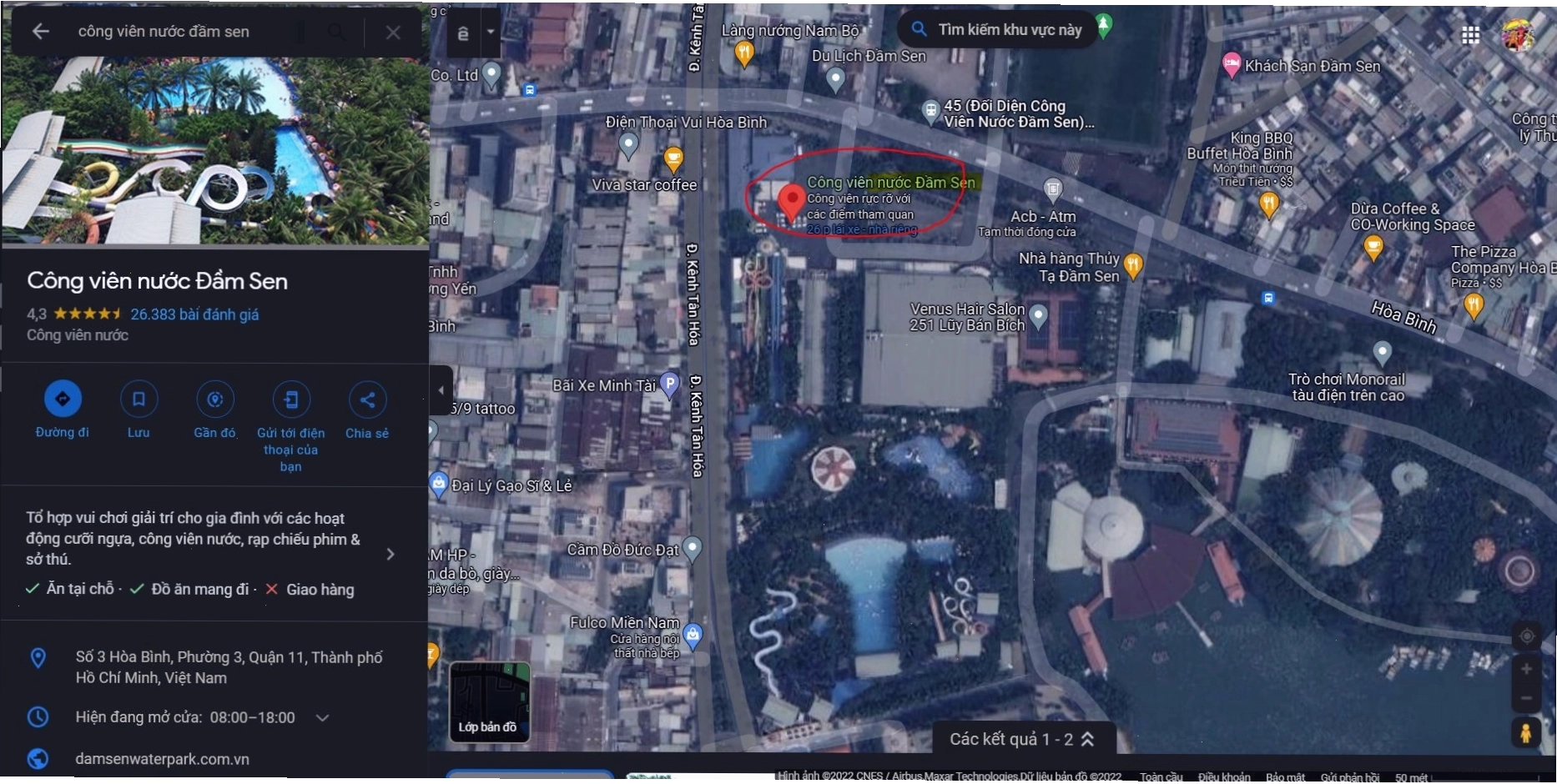The height and width of the screenshot is (784, 1557).
Task: Share the place with the Chia sẻ icon
Action: click(367, 399)
